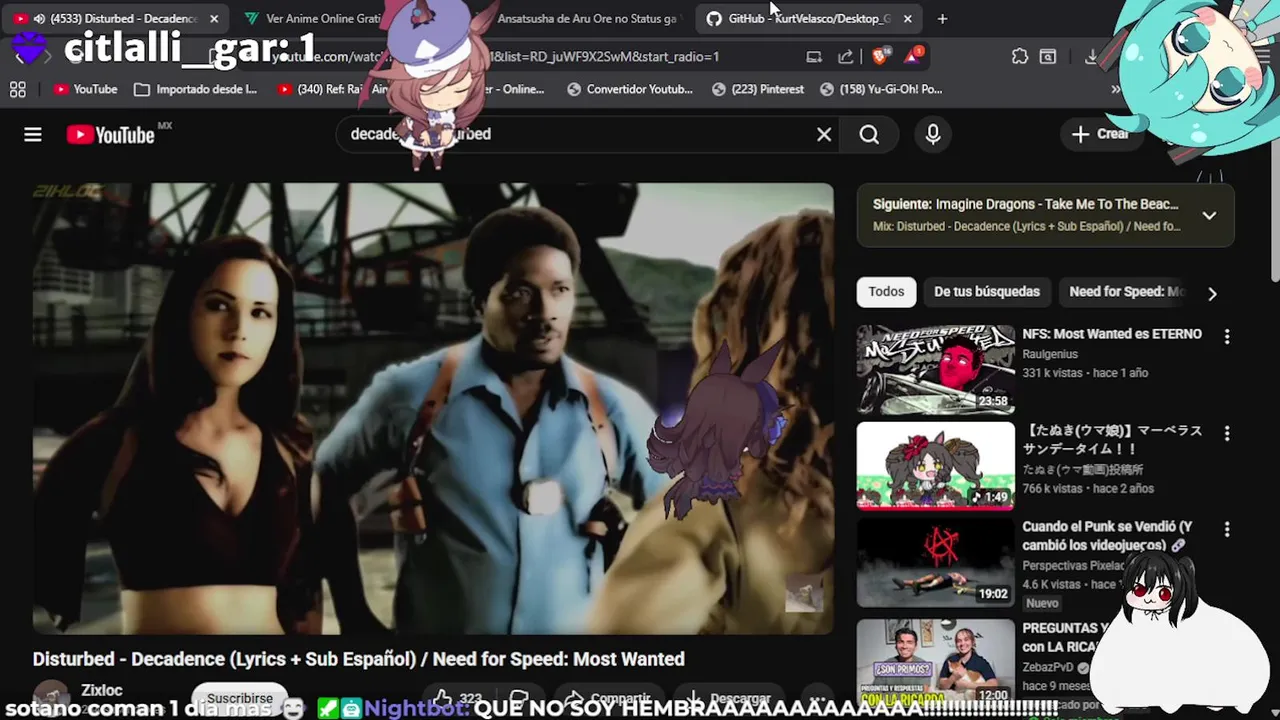Click the Crear button
This screenshot has height=720, width=1280.
pos(1100,134)
